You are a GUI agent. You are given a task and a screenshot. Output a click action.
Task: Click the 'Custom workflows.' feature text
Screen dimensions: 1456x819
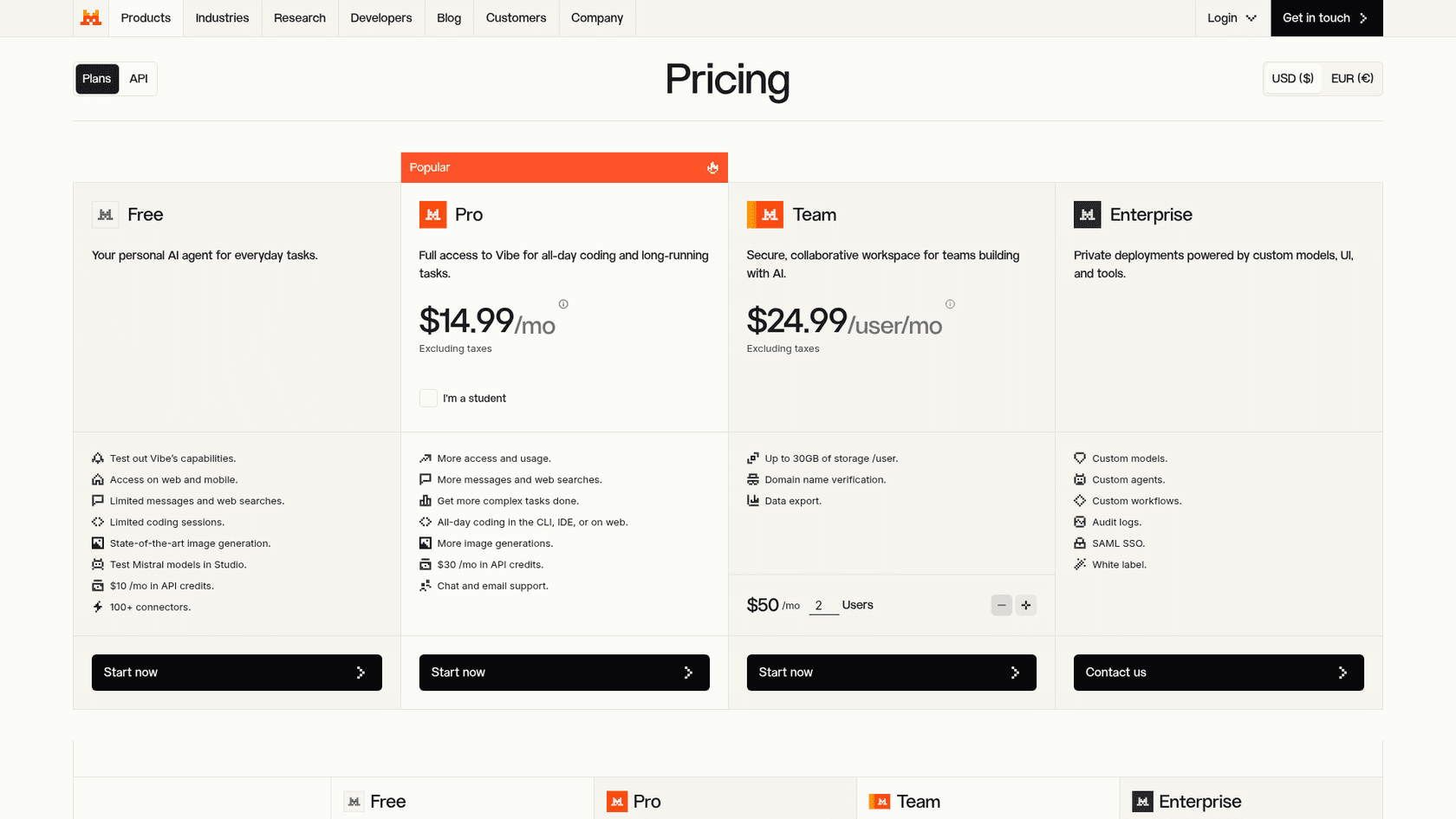(x=1137, y=501)
